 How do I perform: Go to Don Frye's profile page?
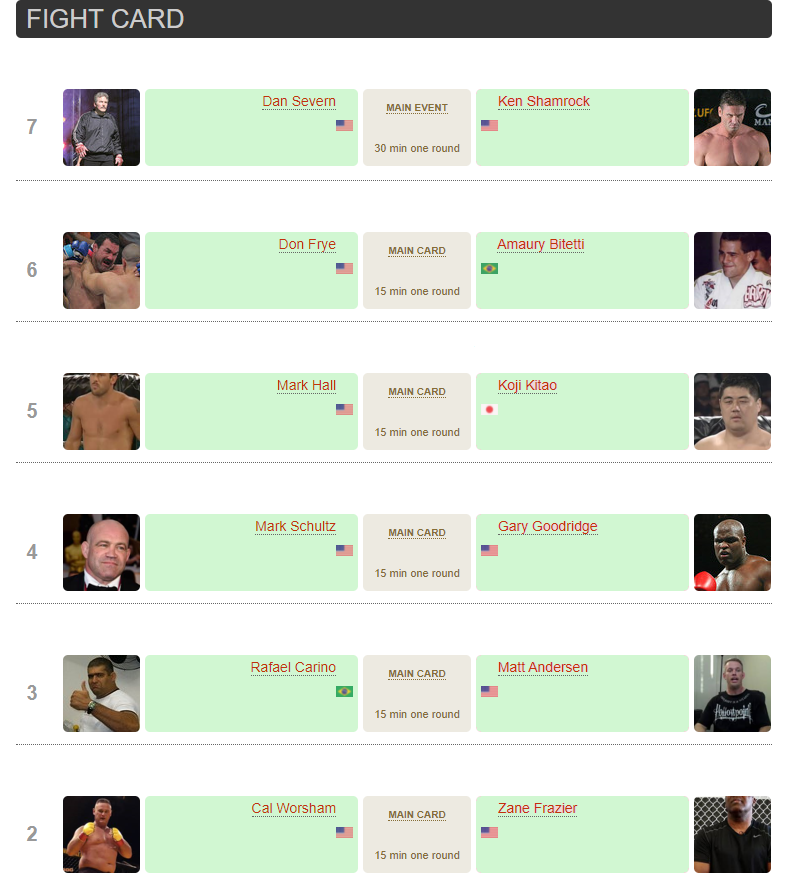tap(307, 244)
